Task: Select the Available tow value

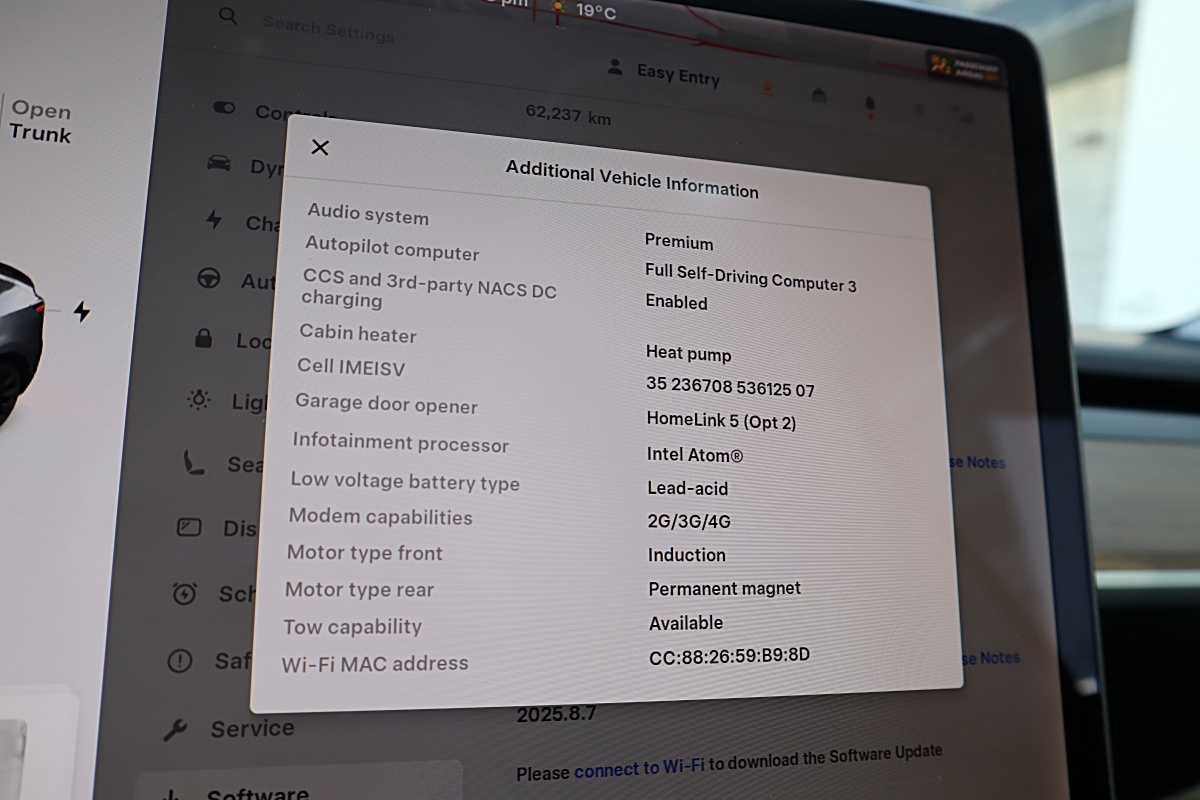Action: coord(686,623)
